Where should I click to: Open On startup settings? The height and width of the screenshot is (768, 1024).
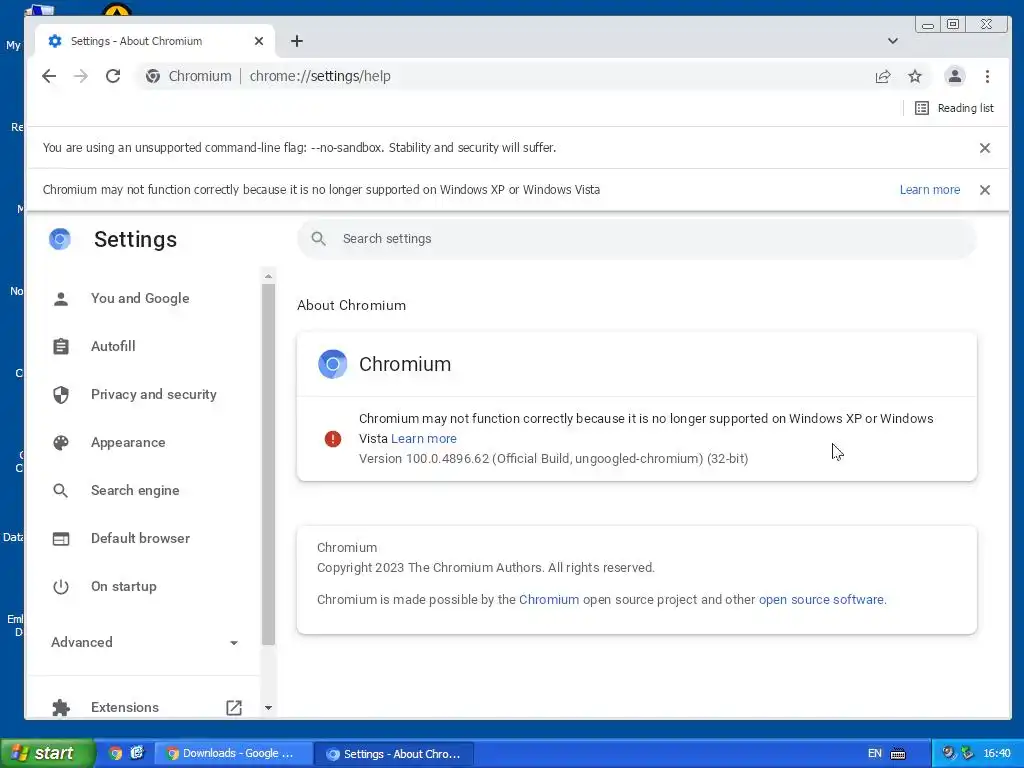(123, 586)
